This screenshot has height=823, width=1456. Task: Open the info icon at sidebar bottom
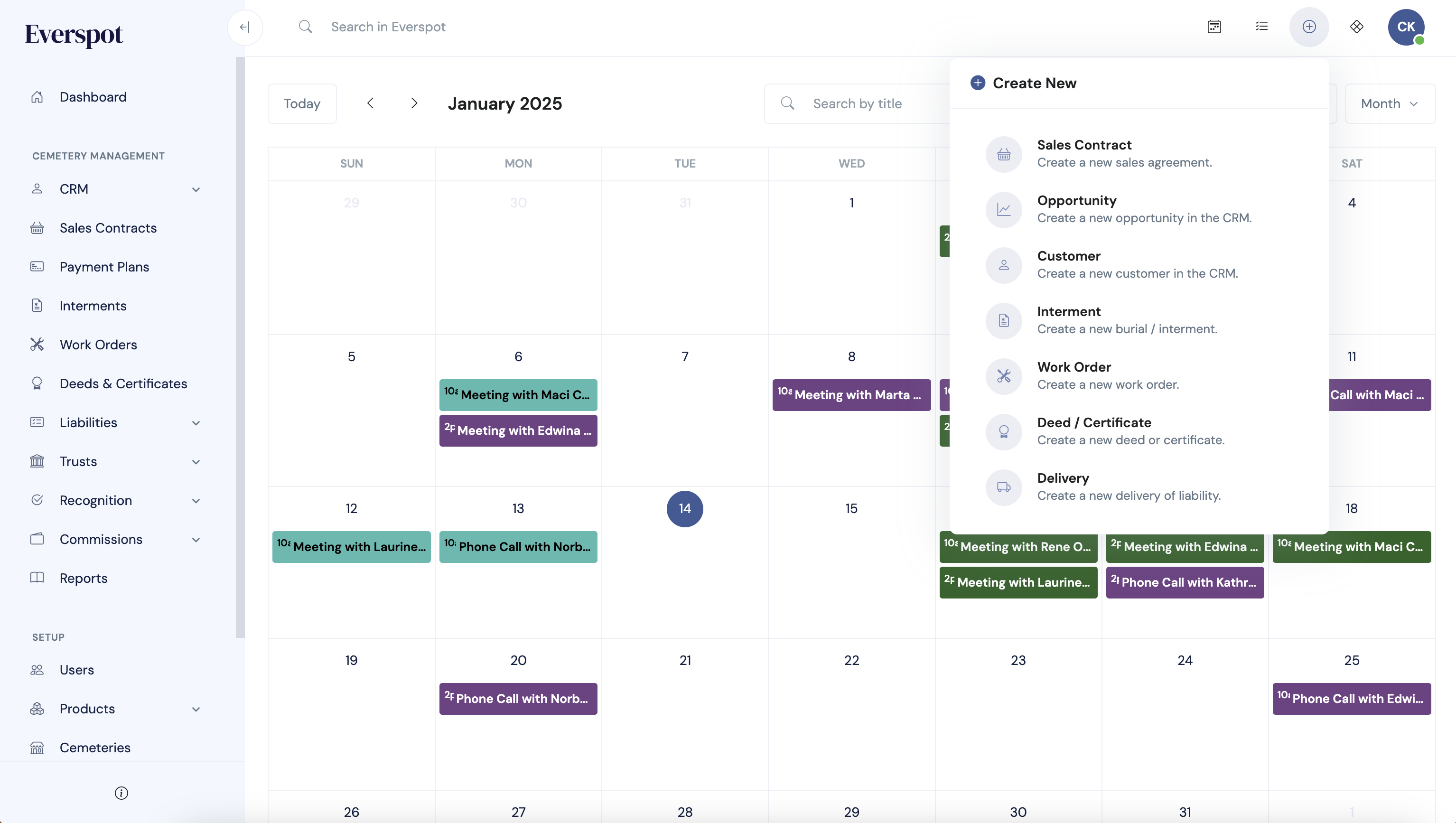point(121,793)
